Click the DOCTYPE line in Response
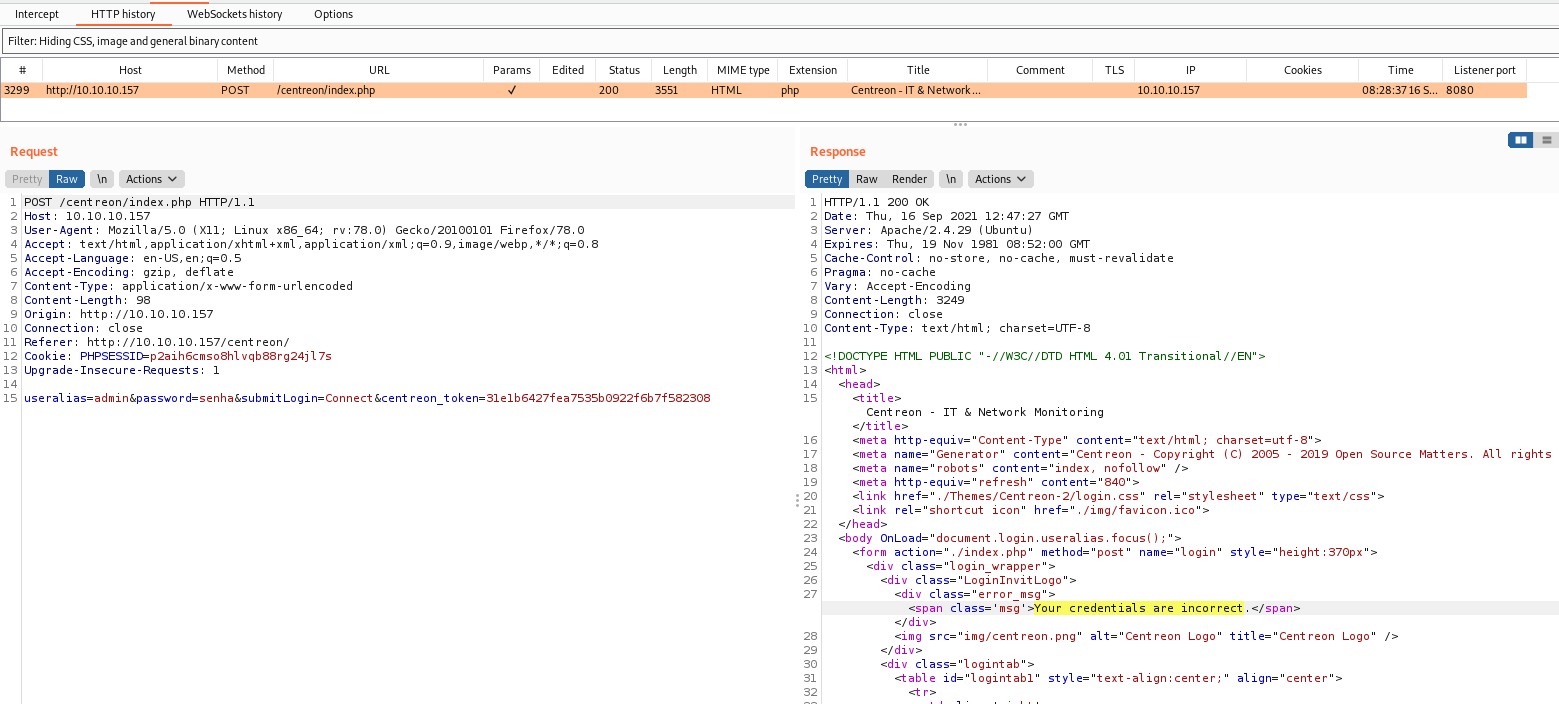Viewport: 1559px width, 704px height. (1045, 356)
